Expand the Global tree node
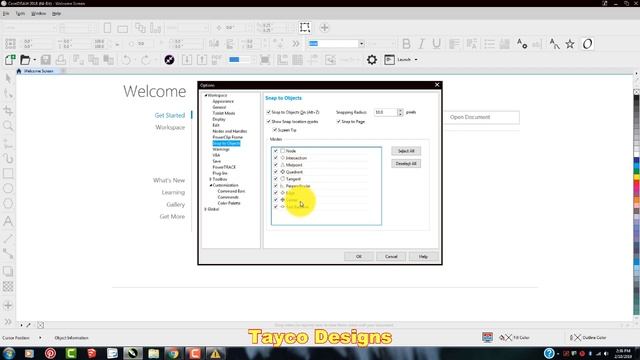Screen dimensions: 640x360 point(206,209)
